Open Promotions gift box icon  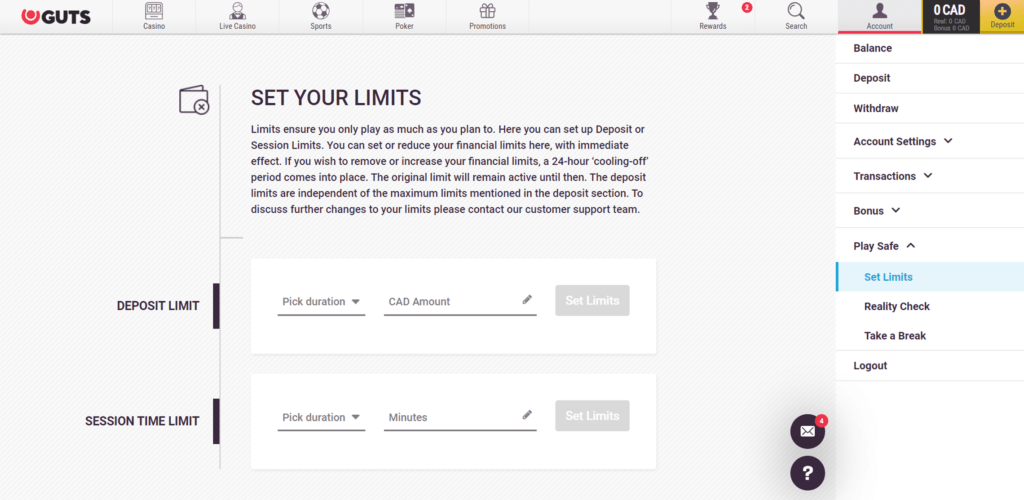tap(487, 12)
